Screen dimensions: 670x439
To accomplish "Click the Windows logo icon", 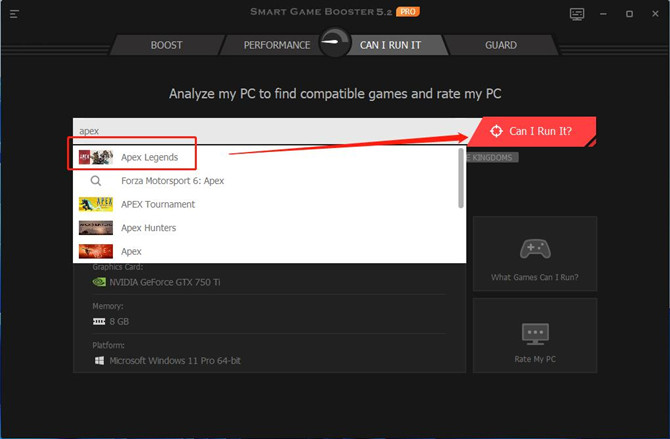I will 99,361.
